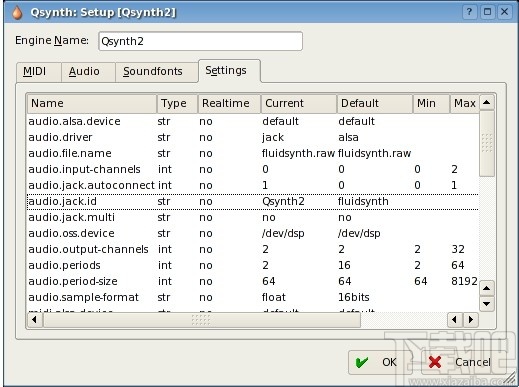
Task: Select the audio.sample-format row
Action: [253, 297]
